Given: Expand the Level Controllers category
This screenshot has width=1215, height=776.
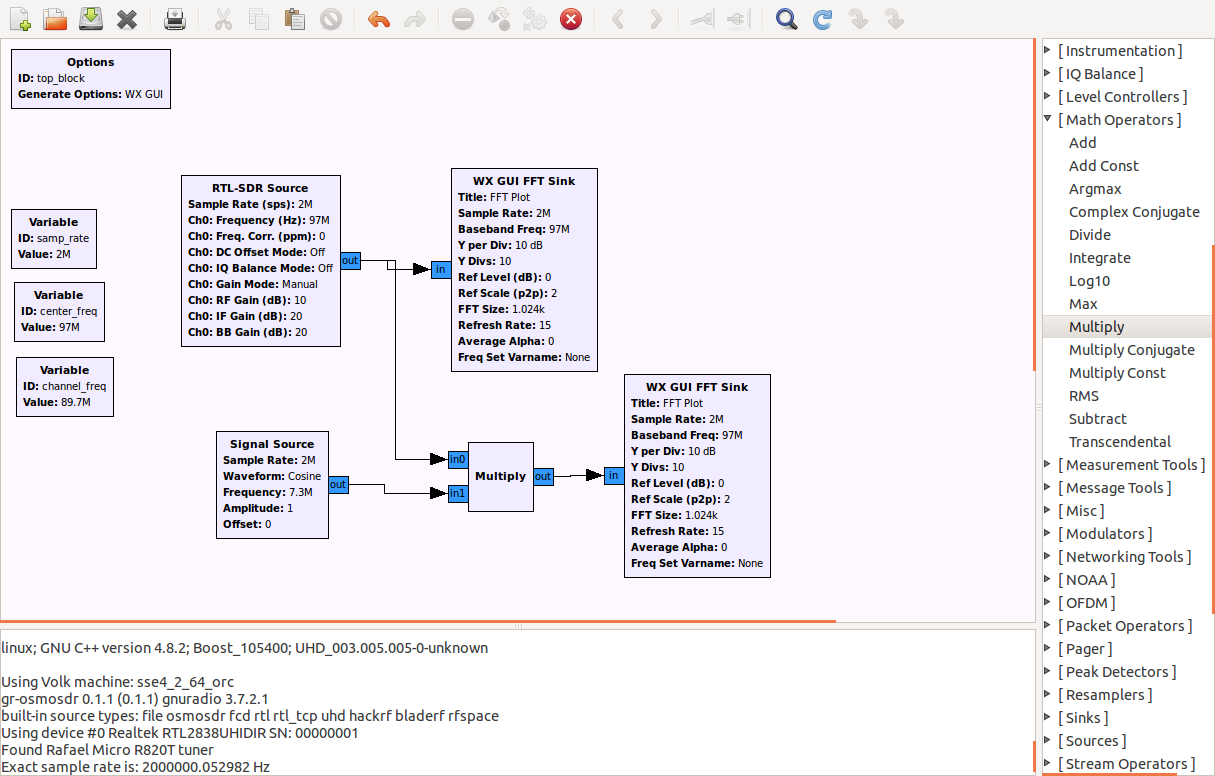Looking at the screenshot, I should point(1048,97).
